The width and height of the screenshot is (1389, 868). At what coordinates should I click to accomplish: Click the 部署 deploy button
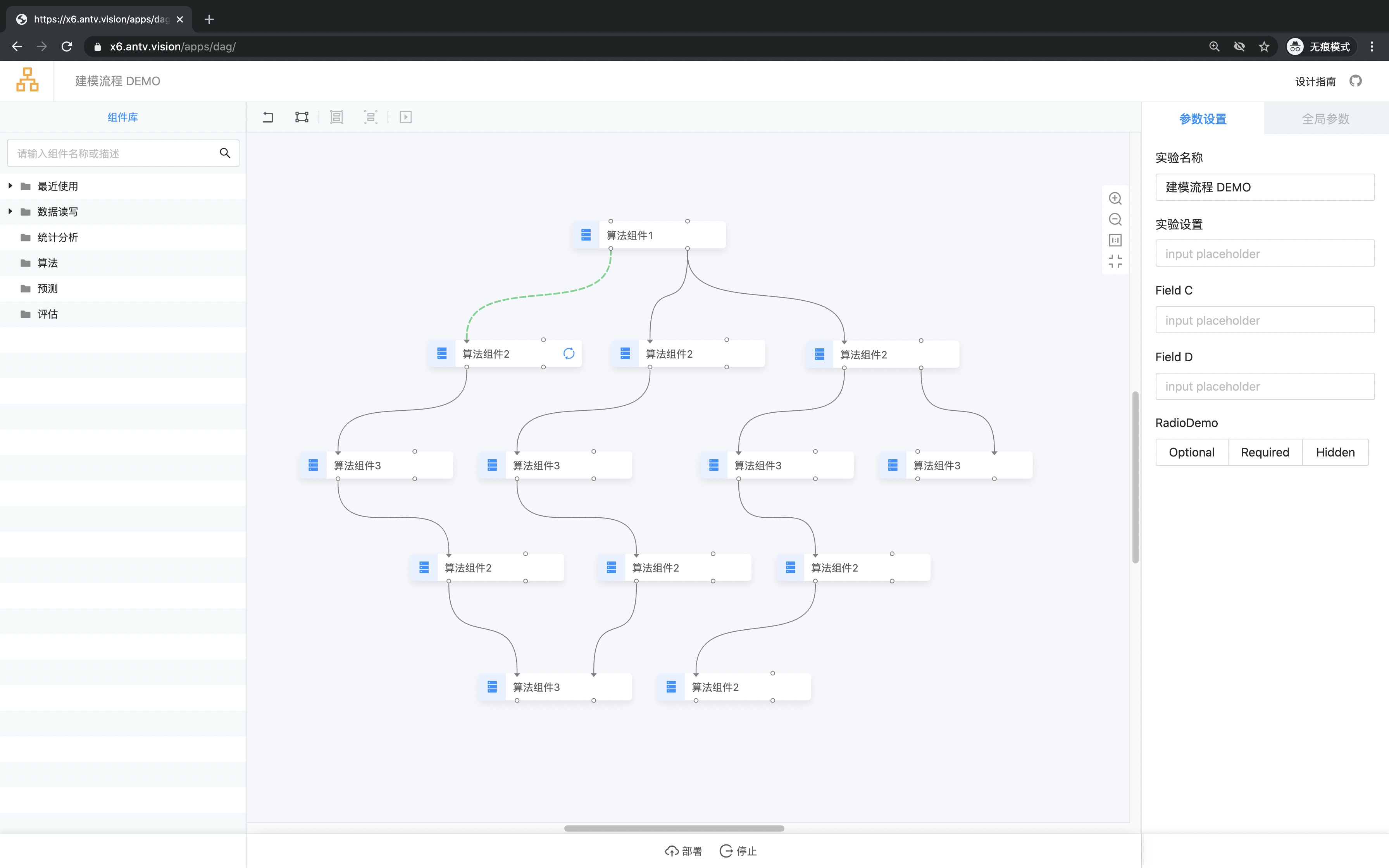pos(683,850)
